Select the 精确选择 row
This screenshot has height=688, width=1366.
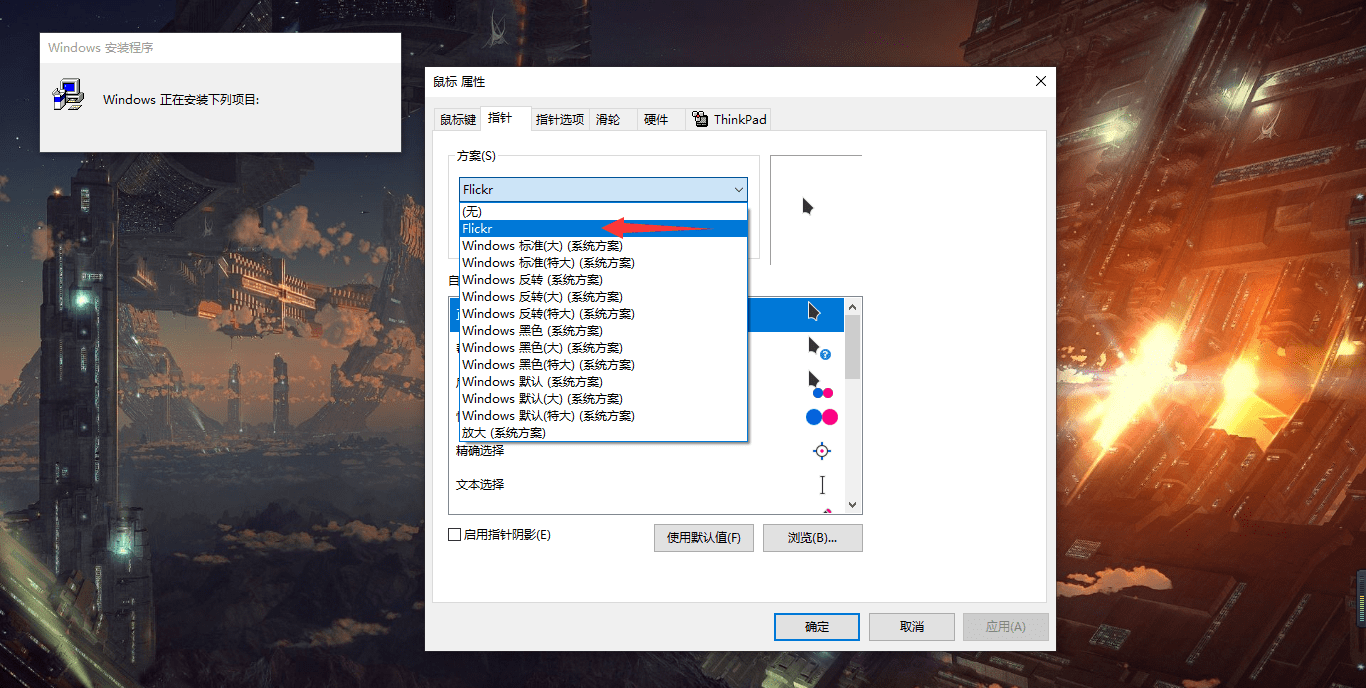647,451
